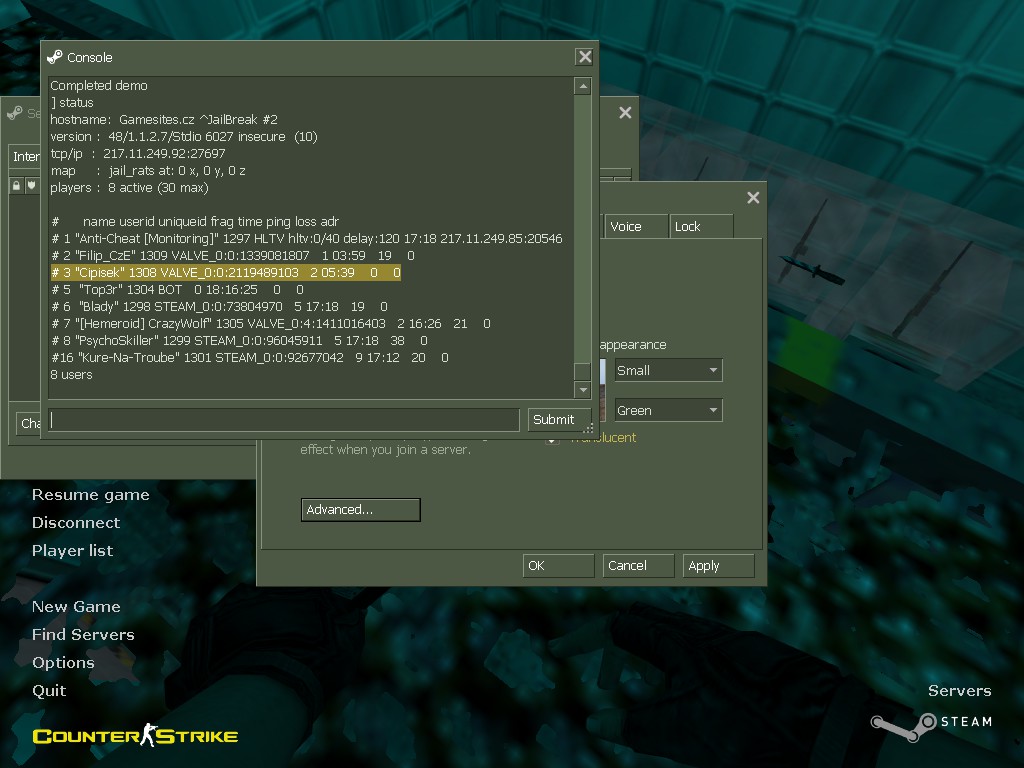Click the Console window resize grip

click(x=588, y=428)
